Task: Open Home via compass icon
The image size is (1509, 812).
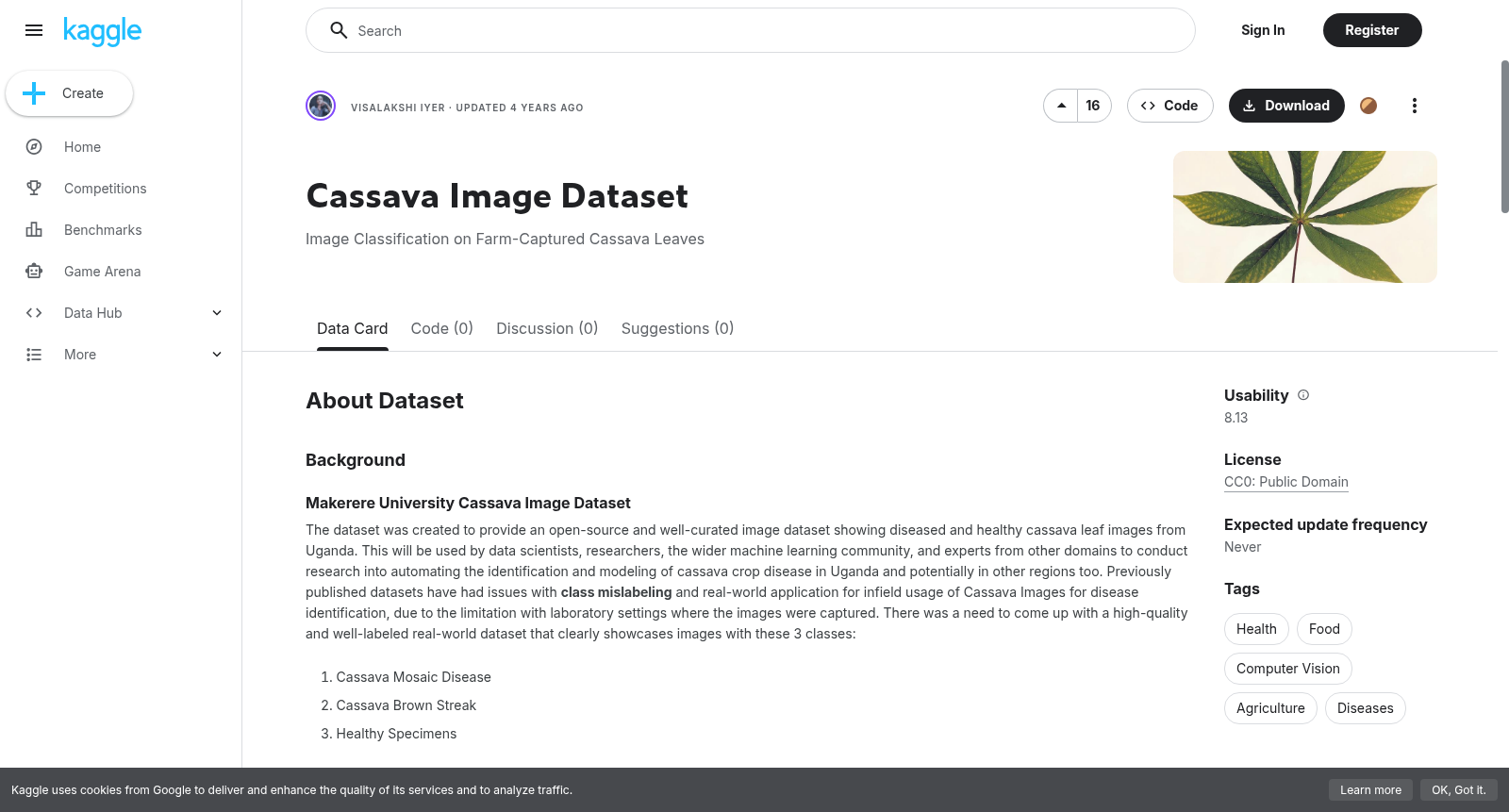Action: [x=34, y=147]
